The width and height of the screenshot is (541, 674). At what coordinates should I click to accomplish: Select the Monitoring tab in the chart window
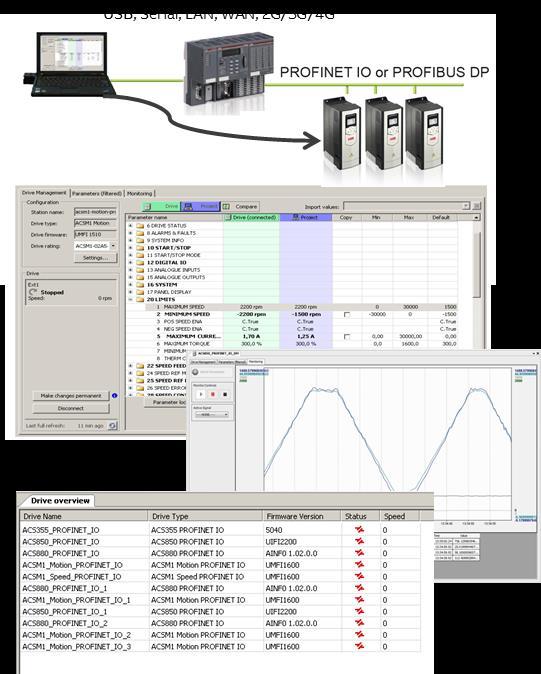click(256, 362)
